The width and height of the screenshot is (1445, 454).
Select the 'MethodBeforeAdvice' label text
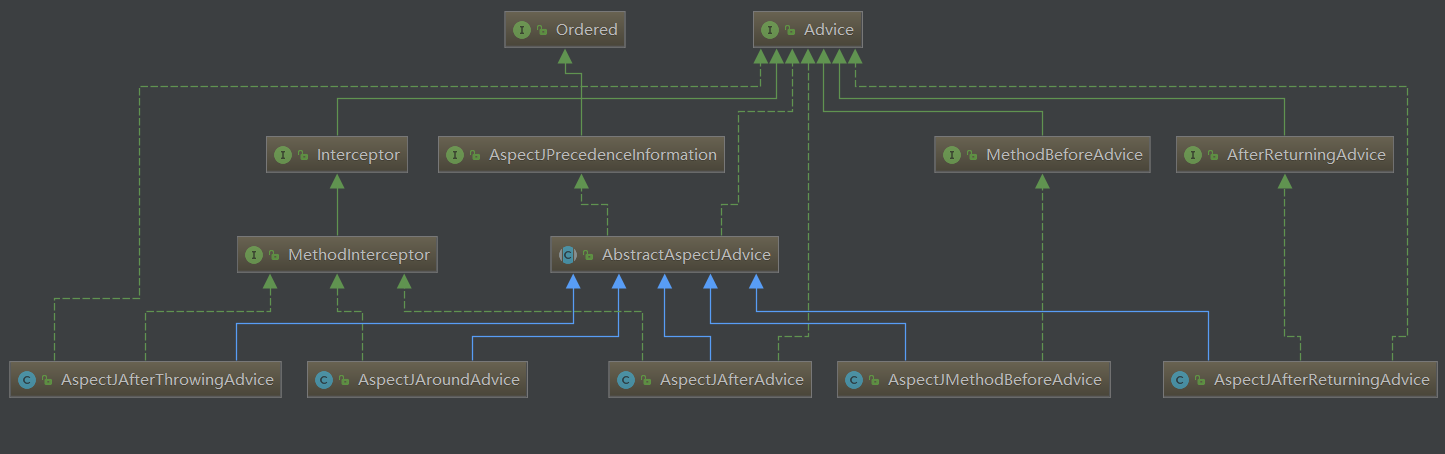point(1064,155)
